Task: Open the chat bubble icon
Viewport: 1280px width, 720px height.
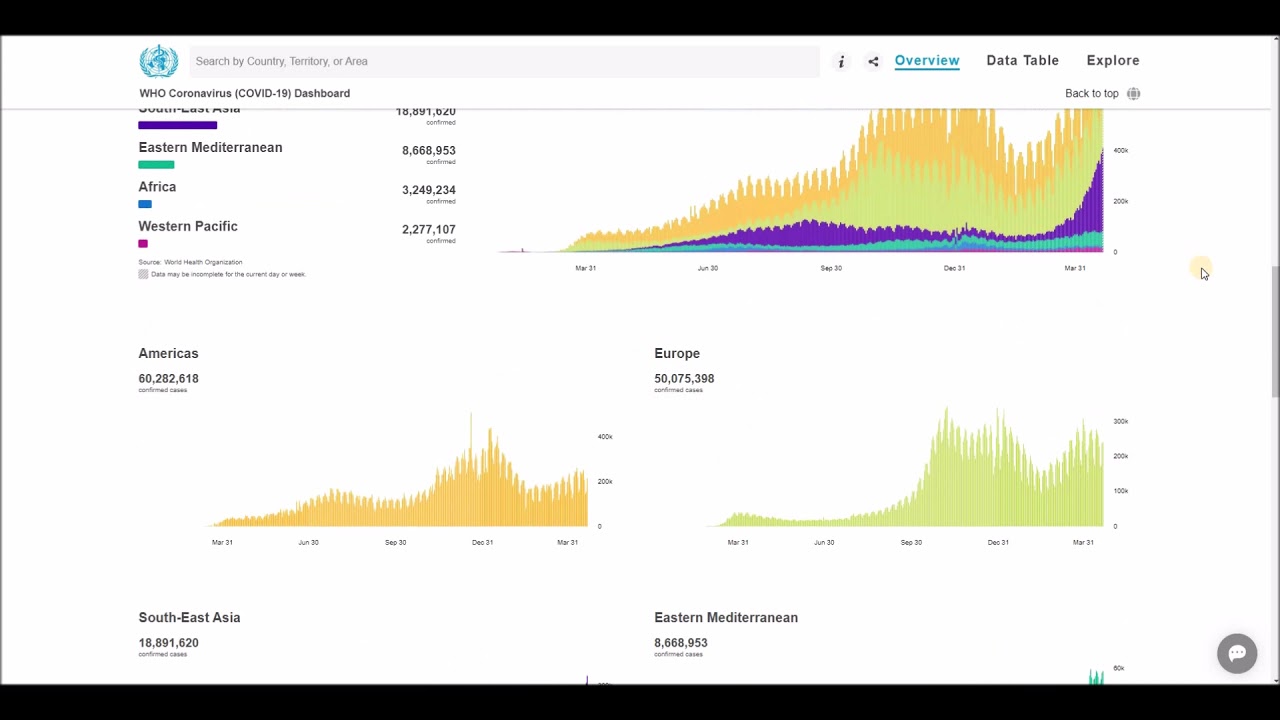Action: (x=1237, y=653)
